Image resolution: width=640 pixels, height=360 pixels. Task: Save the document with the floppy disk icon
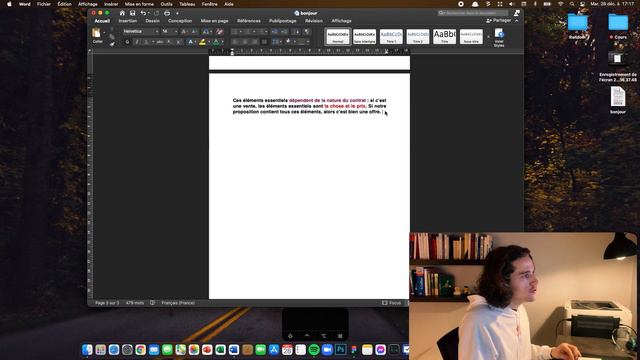point(132,13)
